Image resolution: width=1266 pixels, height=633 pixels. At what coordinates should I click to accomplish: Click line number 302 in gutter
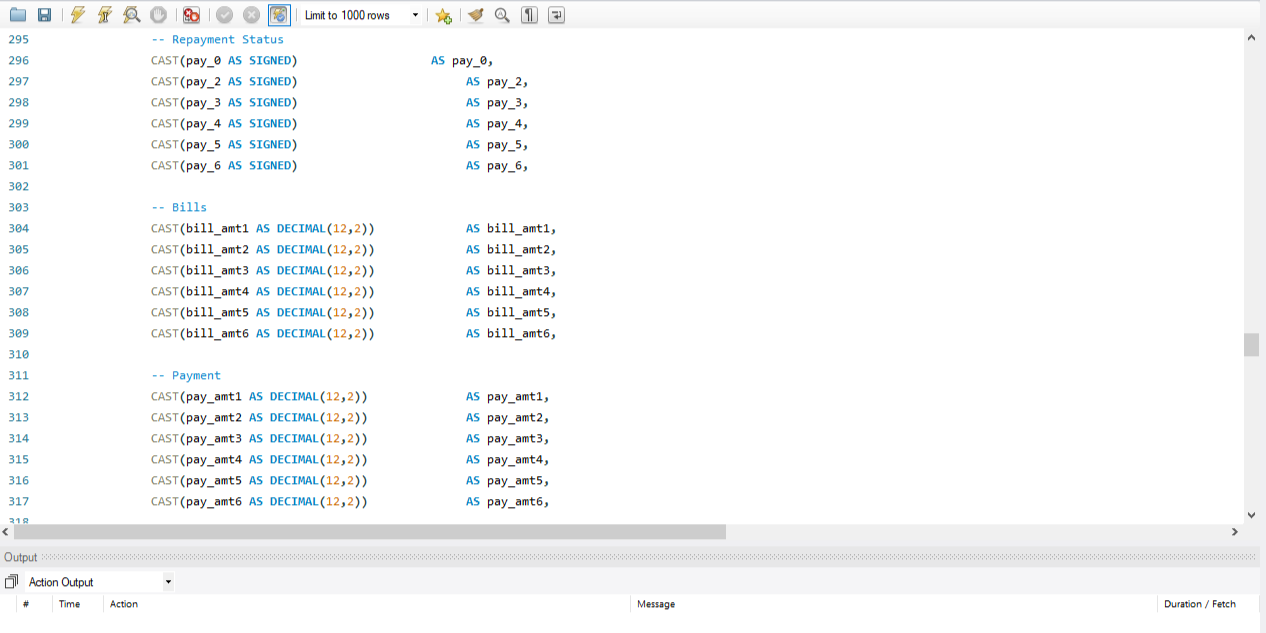(x=18, y=187)
